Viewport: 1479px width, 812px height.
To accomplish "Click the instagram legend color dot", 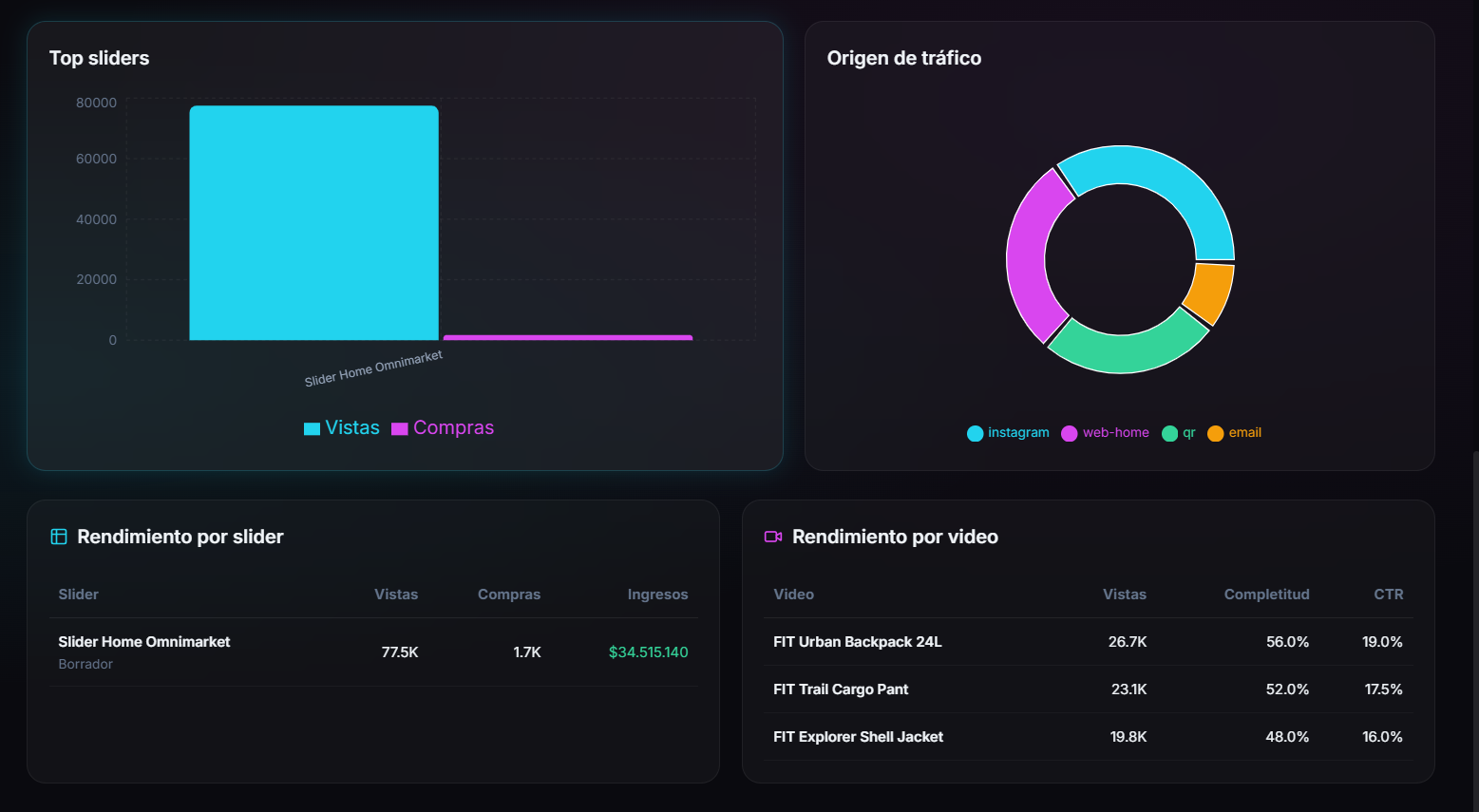I will point(975,433).
